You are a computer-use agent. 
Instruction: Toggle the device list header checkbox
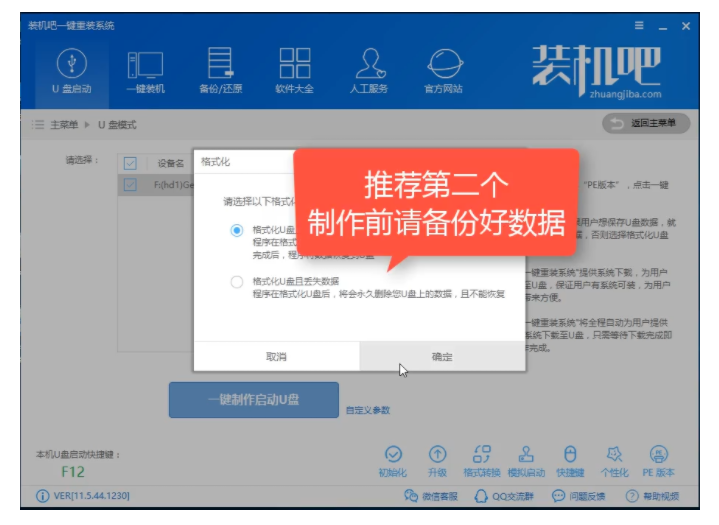click(x=130, y=162)
